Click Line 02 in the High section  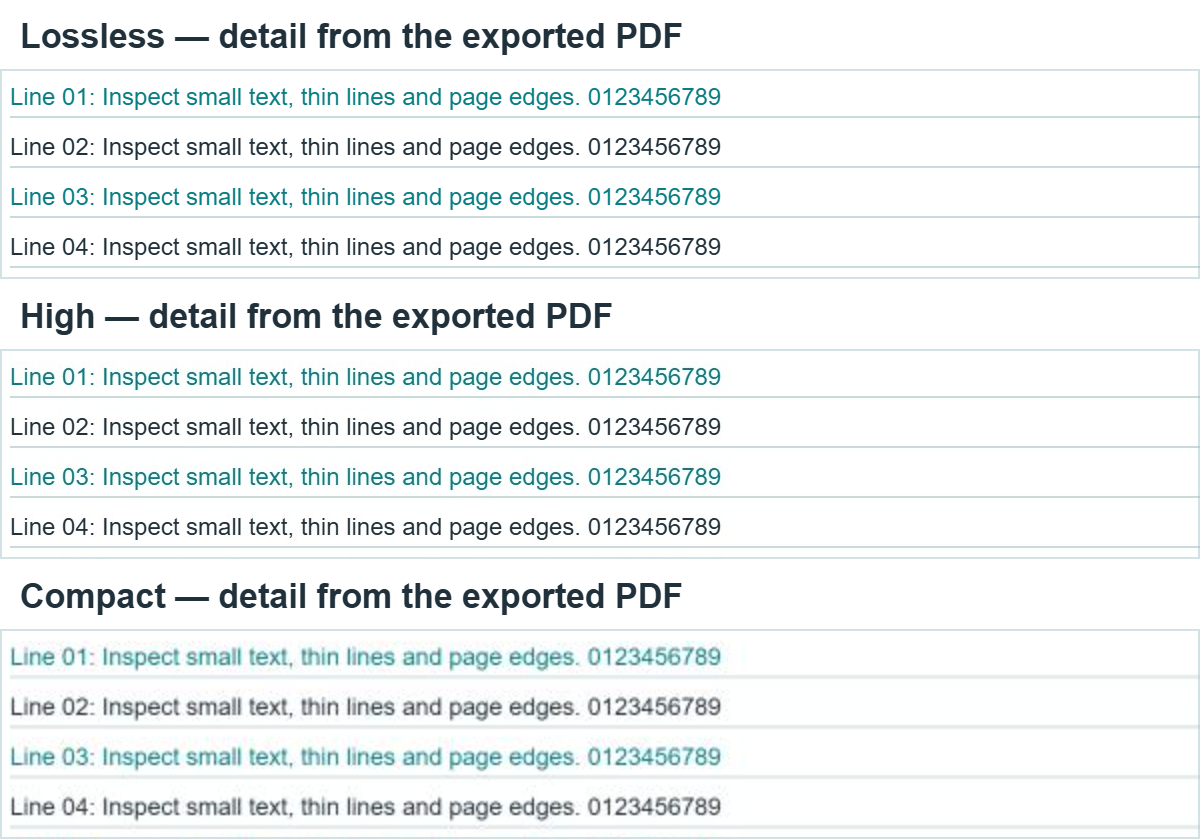click(x=365, y=427)
